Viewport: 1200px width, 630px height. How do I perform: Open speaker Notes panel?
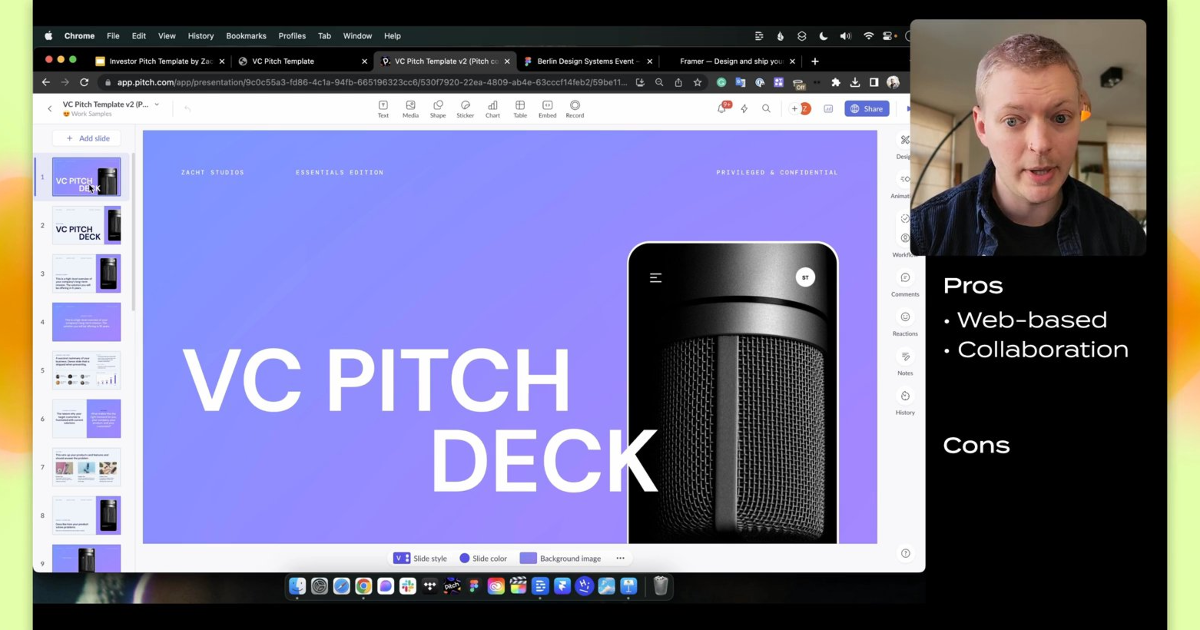pyautogui.click(x=905, y=361)
